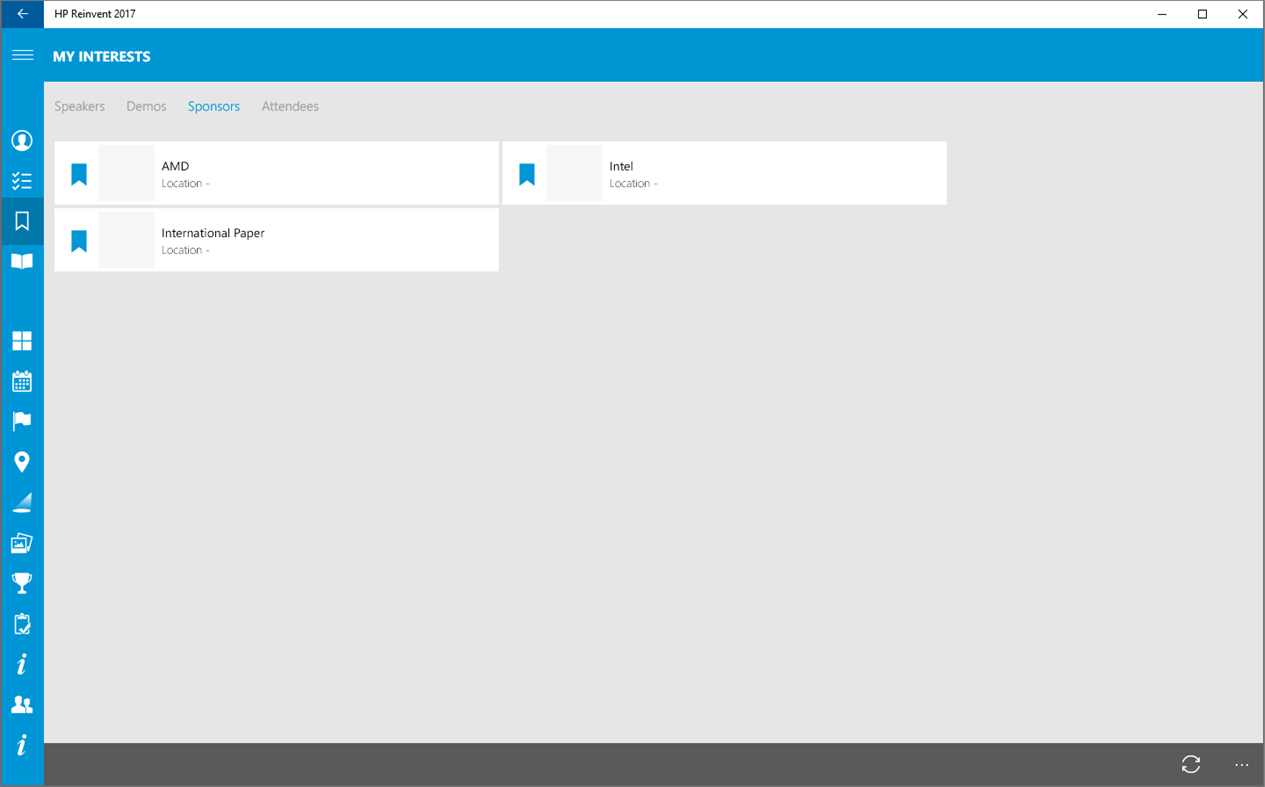Unbookmark the AMD sponsor
The width and height of the screenshot is (1265, 787).
(78, 172)
